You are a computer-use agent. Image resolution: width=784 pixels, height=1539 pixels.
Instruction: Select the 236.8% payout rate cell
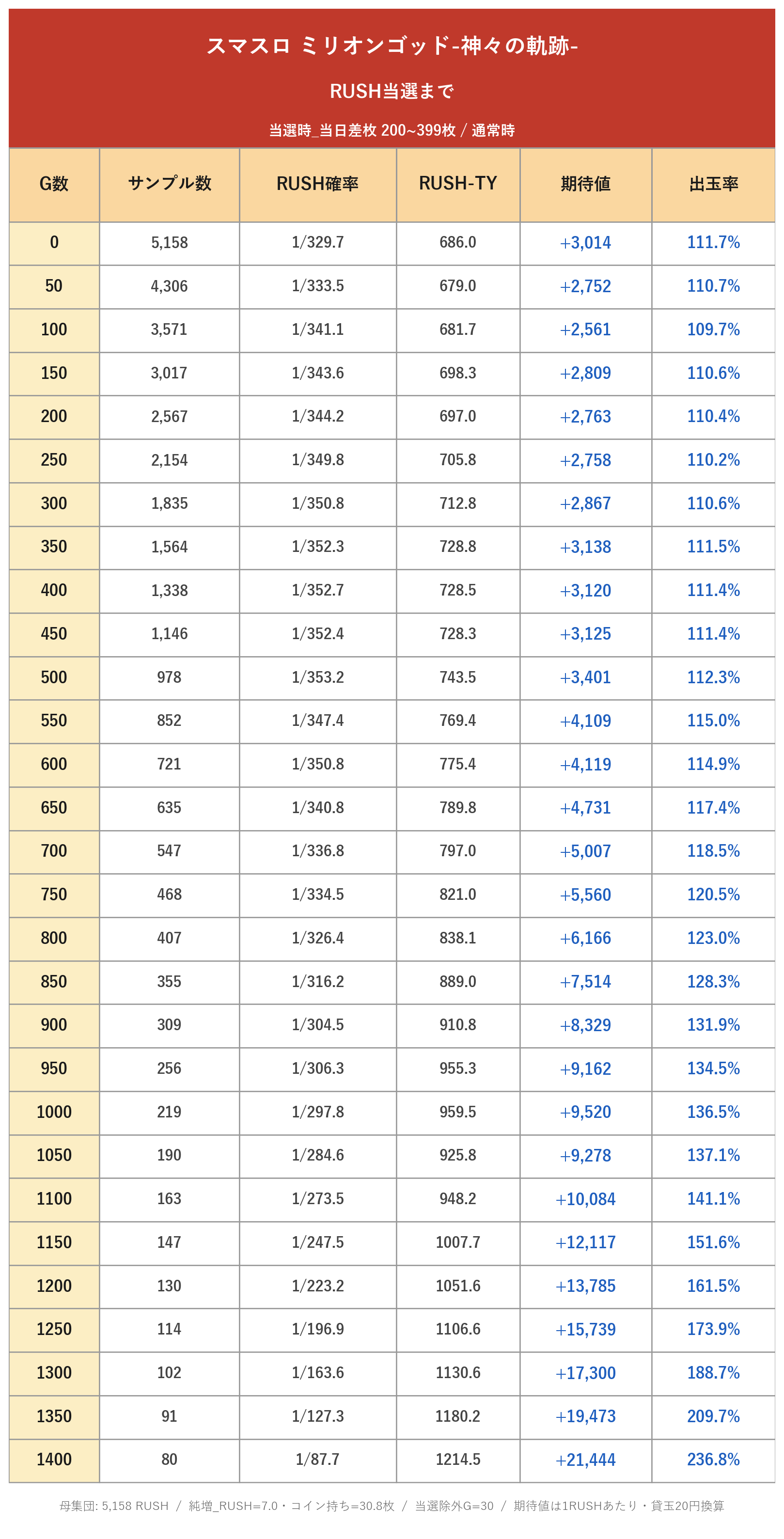click(x=713, y=1460)
